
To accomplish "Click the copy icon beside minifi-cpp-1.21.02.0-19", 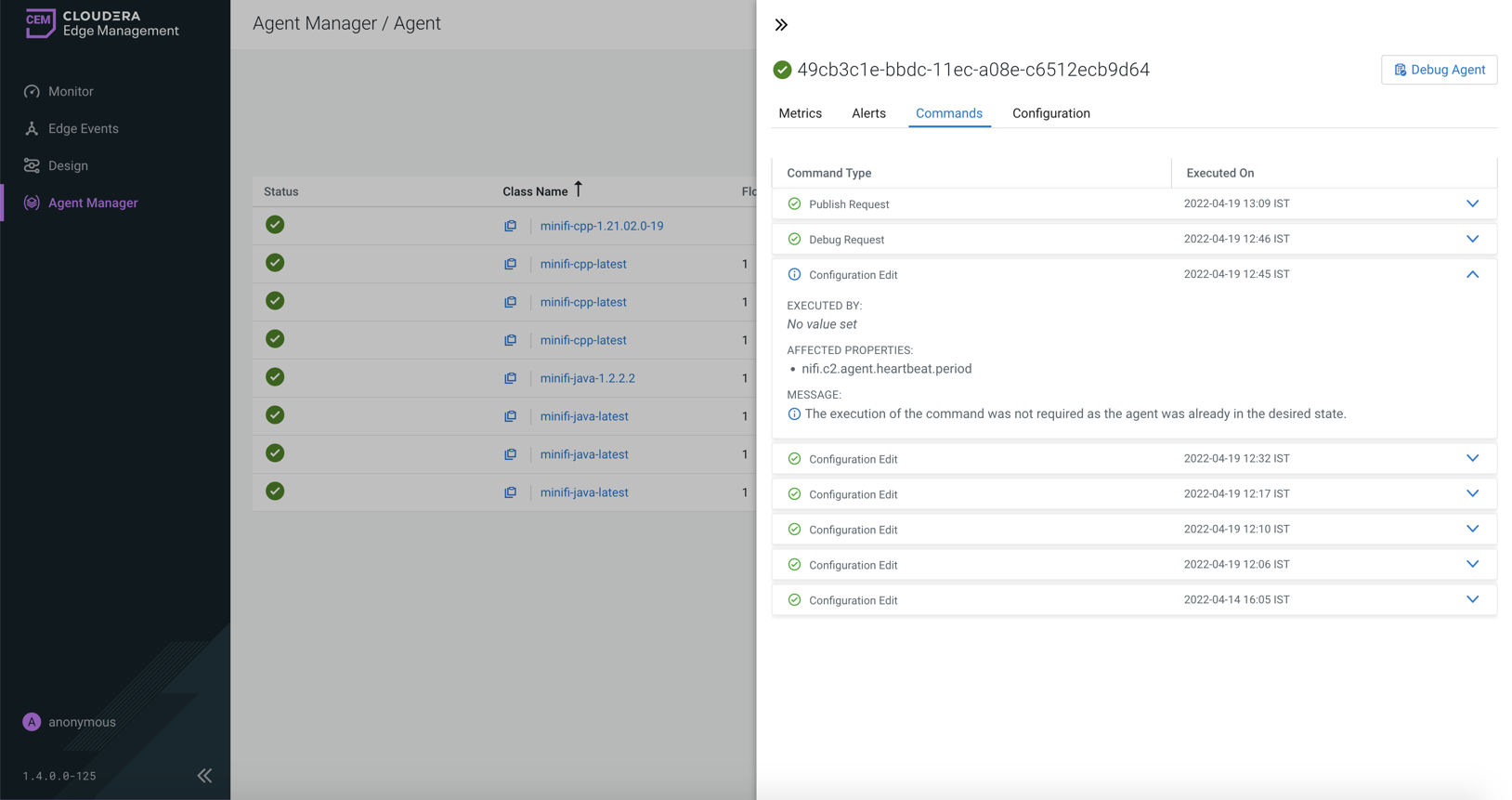I will click(x=510, y=226).
